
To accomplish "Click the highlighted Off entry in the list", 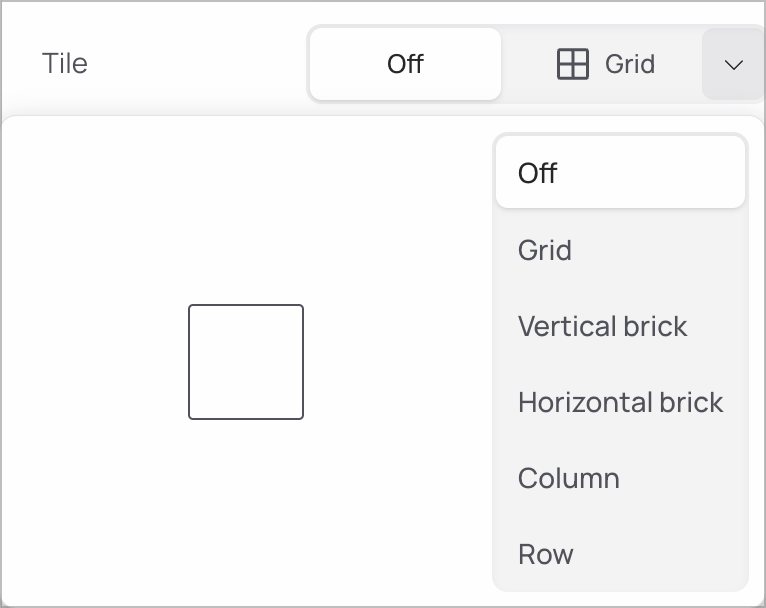I will click(x=620, y=173).
